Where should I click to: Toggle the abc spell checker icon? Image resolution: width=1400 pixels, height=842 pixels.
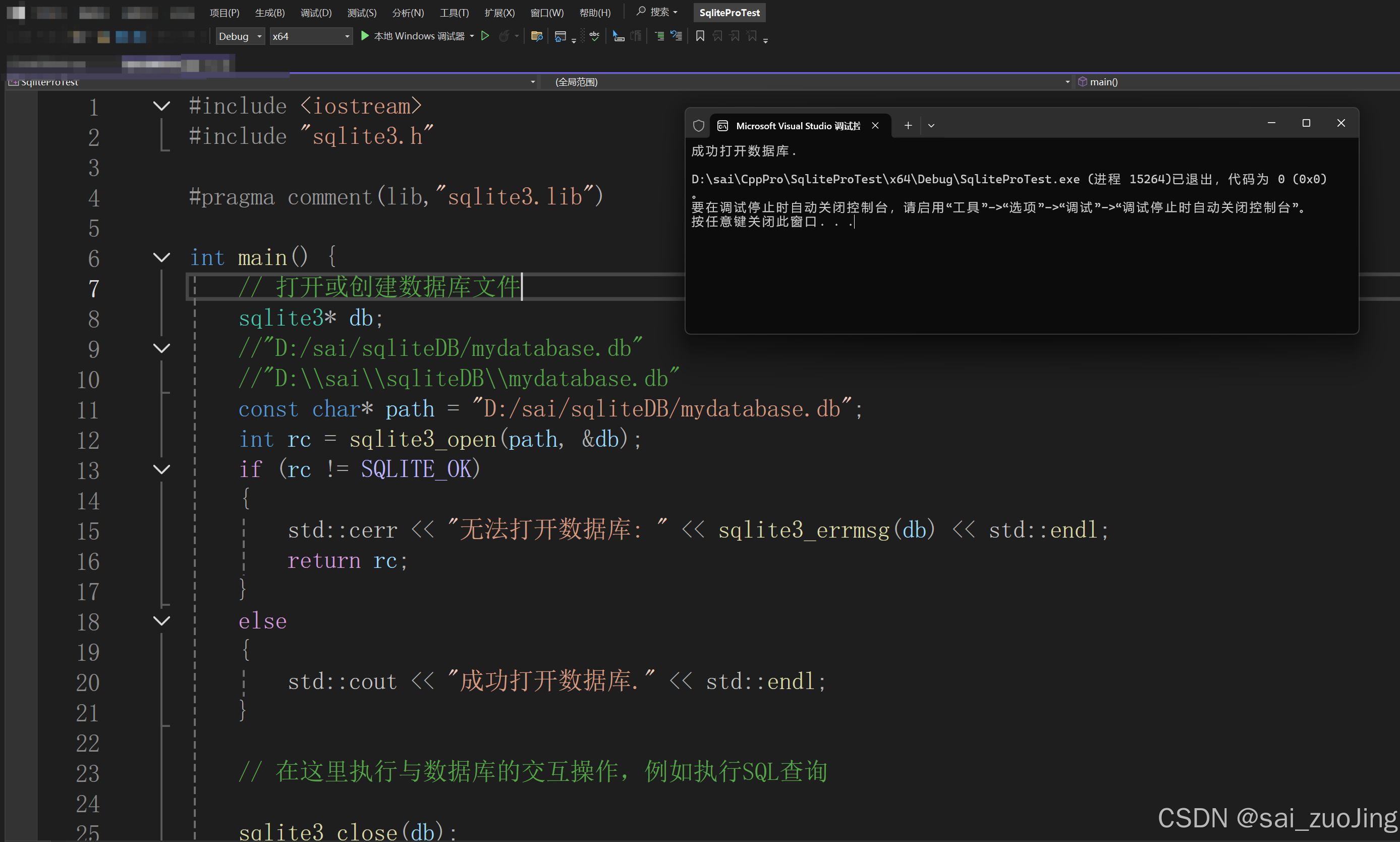point(594,36)
